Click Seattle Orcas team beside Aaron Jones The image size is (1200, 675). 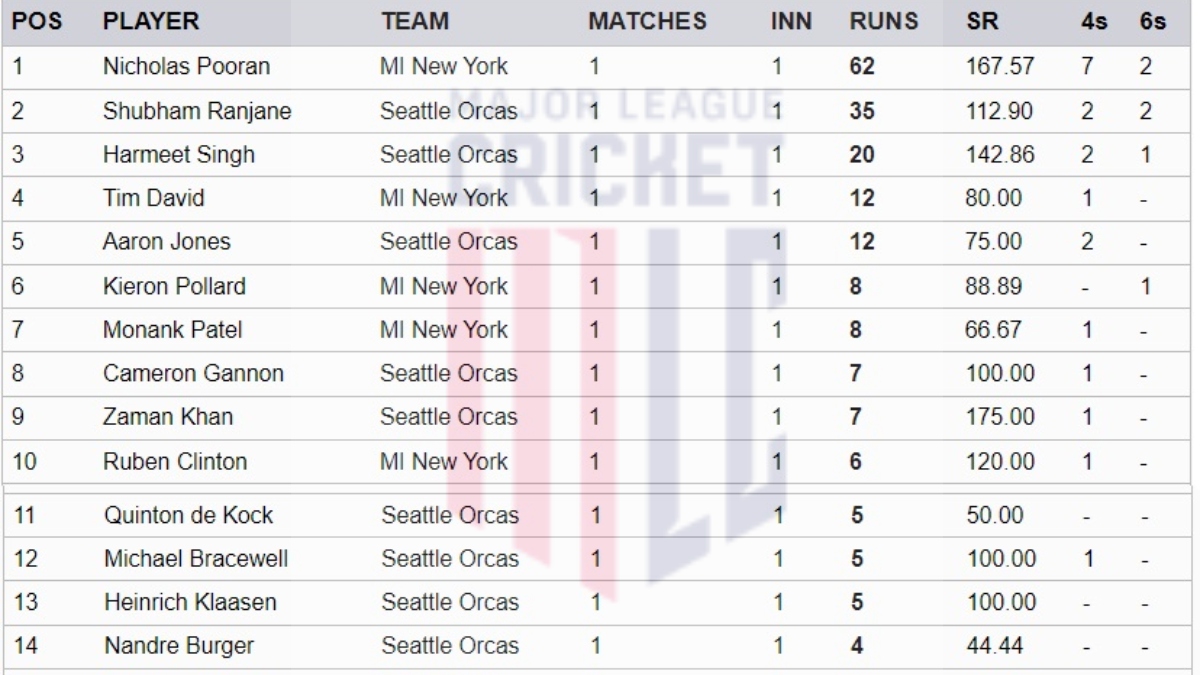click(x=448, y=242)
